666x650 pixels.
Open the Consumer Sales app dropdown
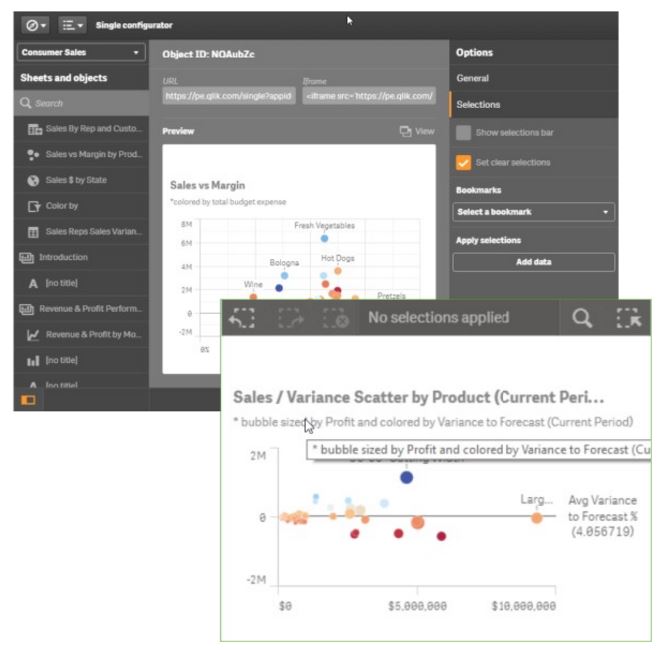point(82,52)
